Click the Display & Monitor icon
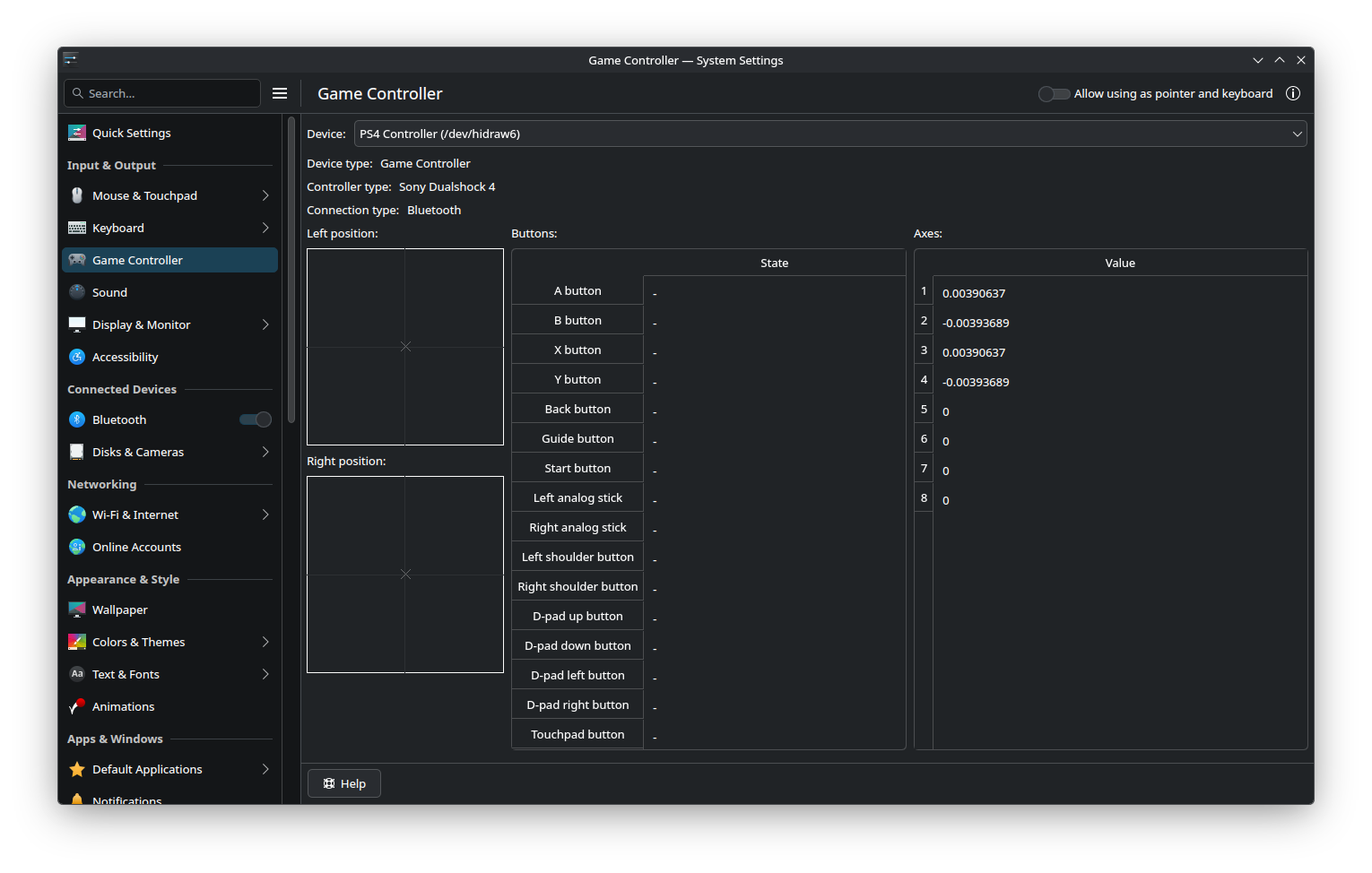 (x=77, y=324)
